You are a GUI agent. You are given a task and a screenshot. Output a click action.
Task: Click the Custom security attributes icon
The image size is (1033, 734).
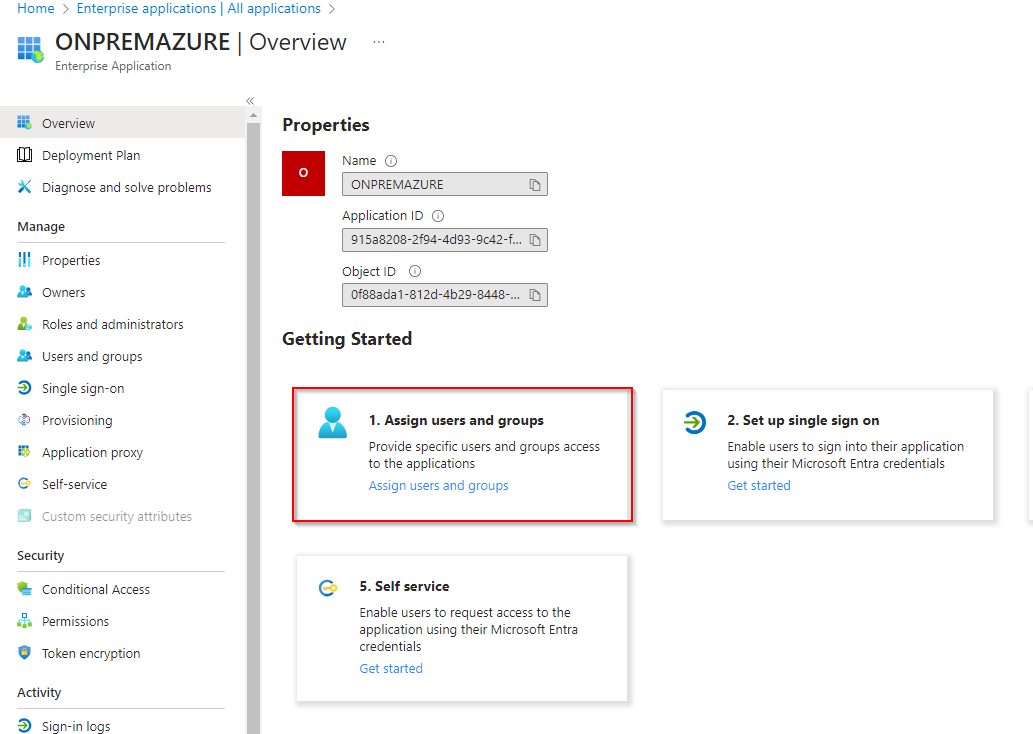[x=24, y=516]
